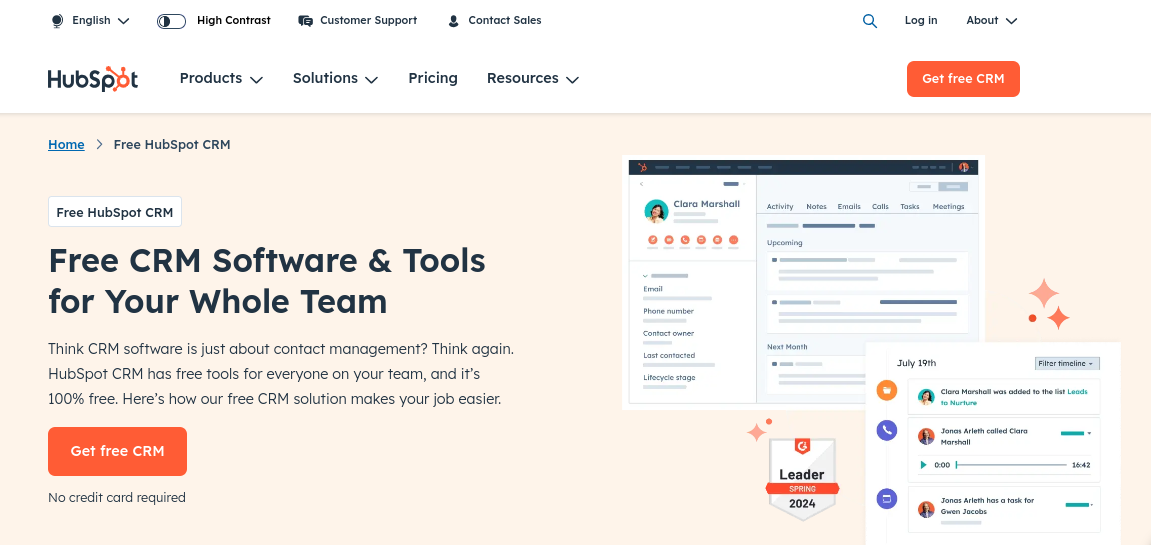Image resolution: width=1151 pixels, height=545 pixels.
Task: Open the search magnifier icon
Action: pyautogui.click(x=870, y=21)
